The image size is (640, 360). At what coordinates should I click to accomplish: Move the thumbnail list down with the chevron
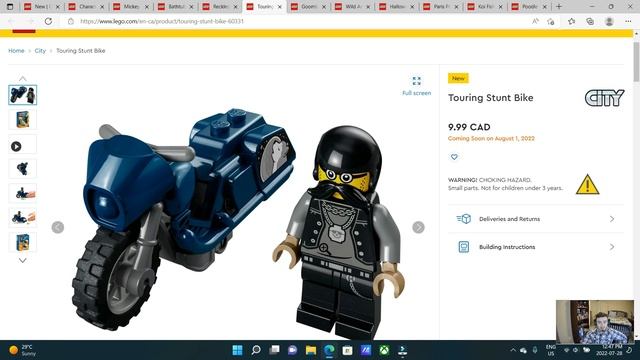22,260
